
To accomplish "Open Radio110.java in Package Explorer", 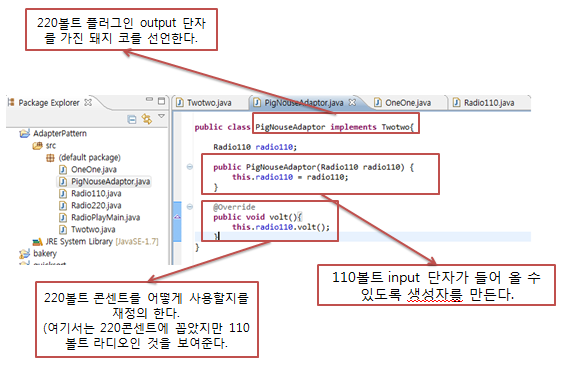I will click(x=96, y=193).
